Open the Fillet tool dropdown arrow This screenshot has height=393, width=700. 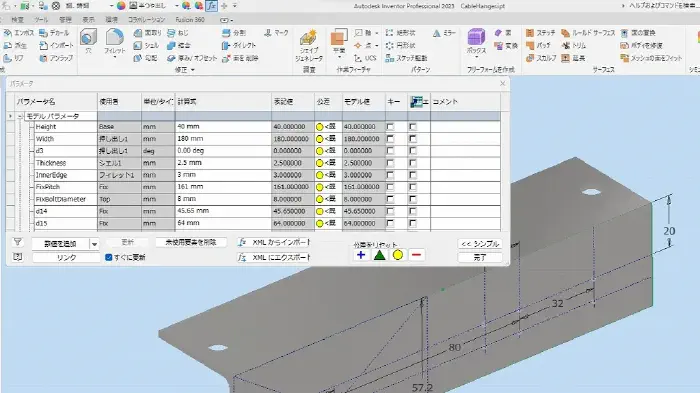coord(115,57)
